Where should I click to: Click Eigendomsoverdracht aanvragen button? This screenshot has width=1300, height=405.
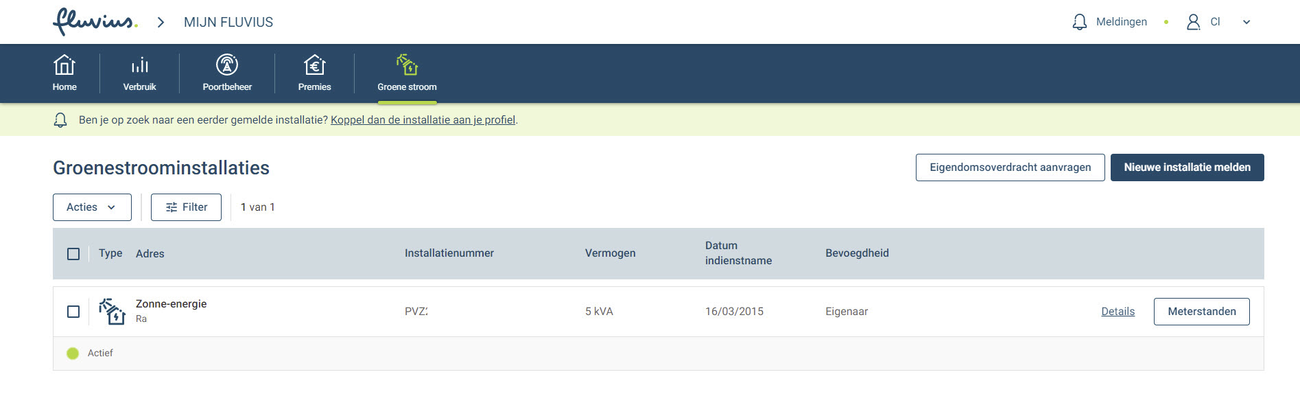tap(1009, 167)
